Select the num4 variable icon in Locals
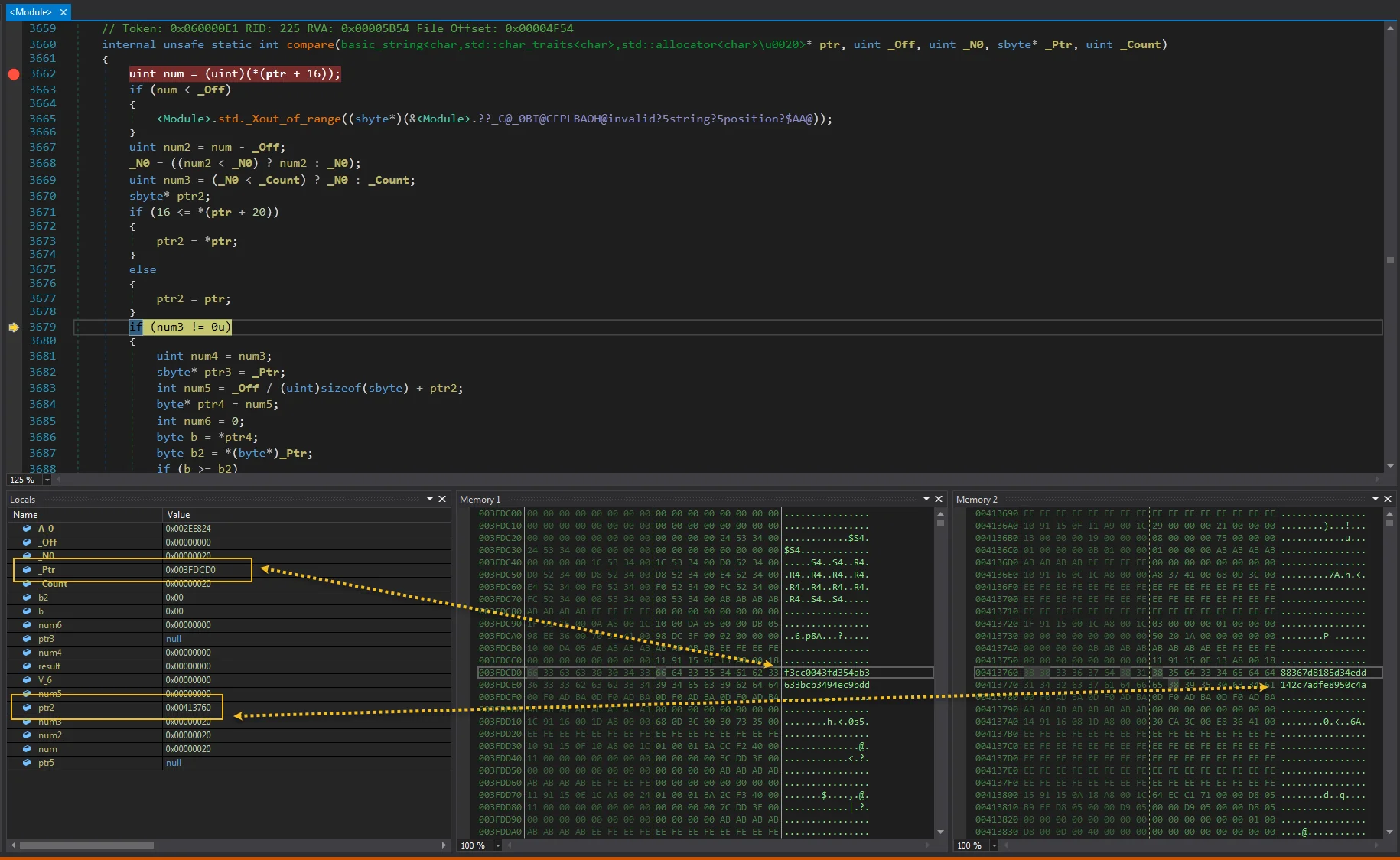The width and height of the screenshot is (1400, 860). coord(27,653)
